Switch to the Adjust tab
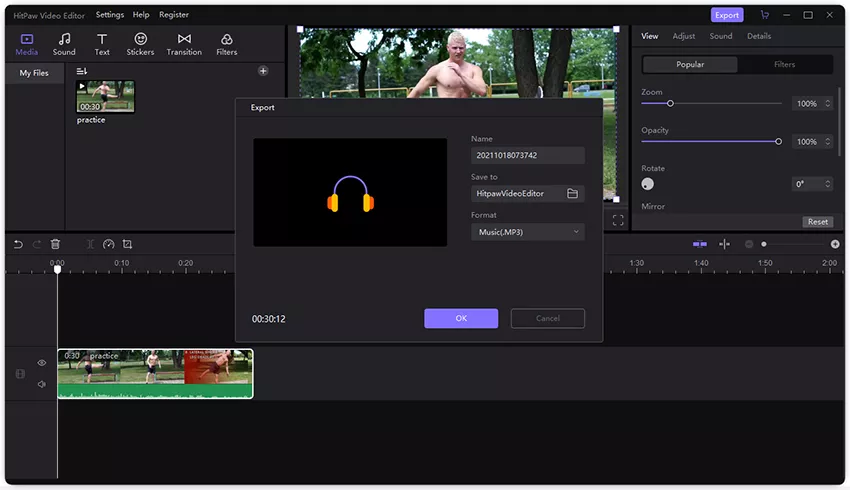The image size is (850, 490). (x=684, y=36)
